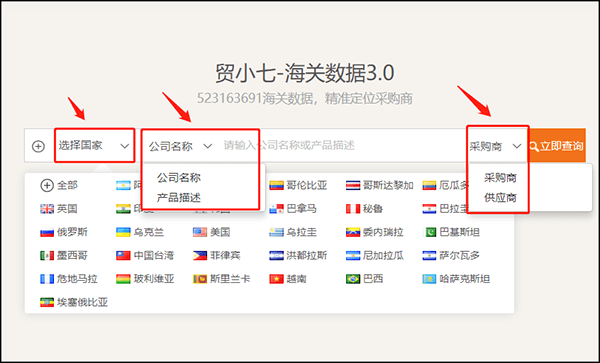Screen dimensions: 600x363
Task: Select country 危地马拉
Action: pyautogui.click(x=69, y=279)
